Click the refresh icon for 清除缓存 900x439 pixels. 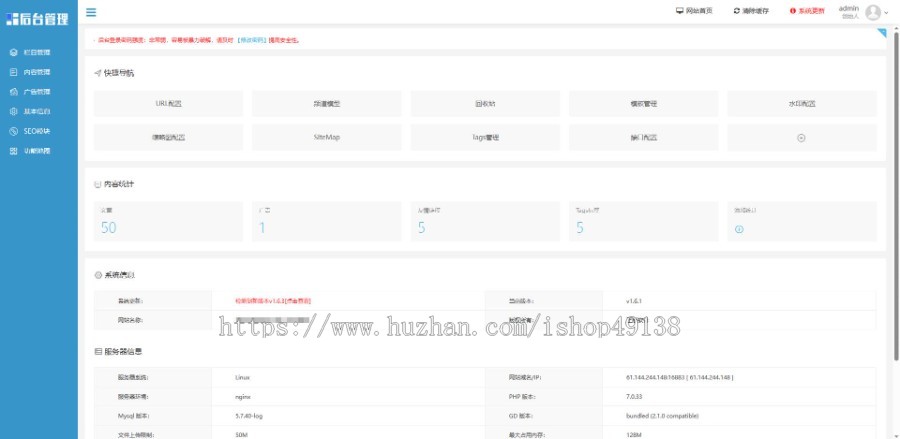736,11
